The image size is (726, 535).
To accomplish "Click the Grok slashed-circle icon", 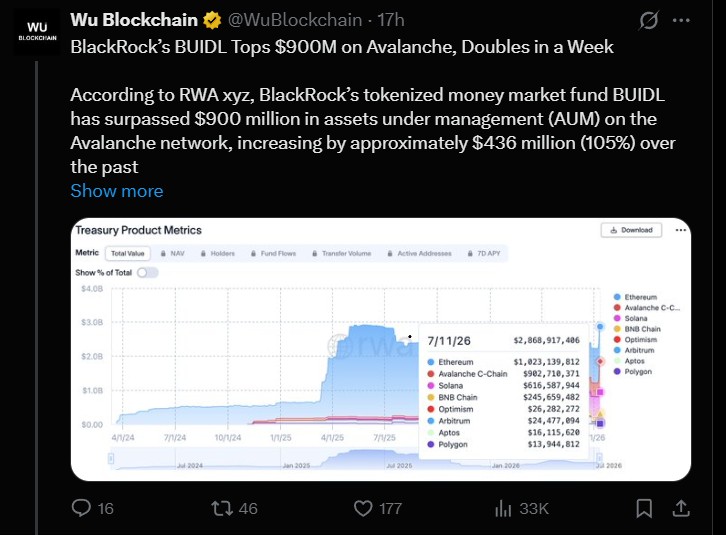I will 649,20.
